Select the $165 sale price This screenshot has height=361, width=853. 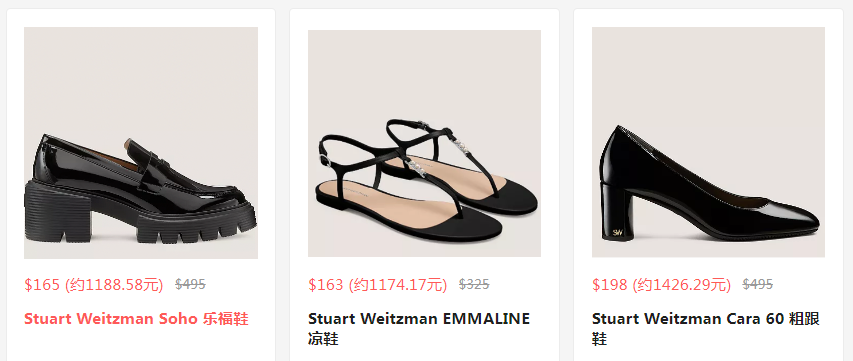click(42, 284)
